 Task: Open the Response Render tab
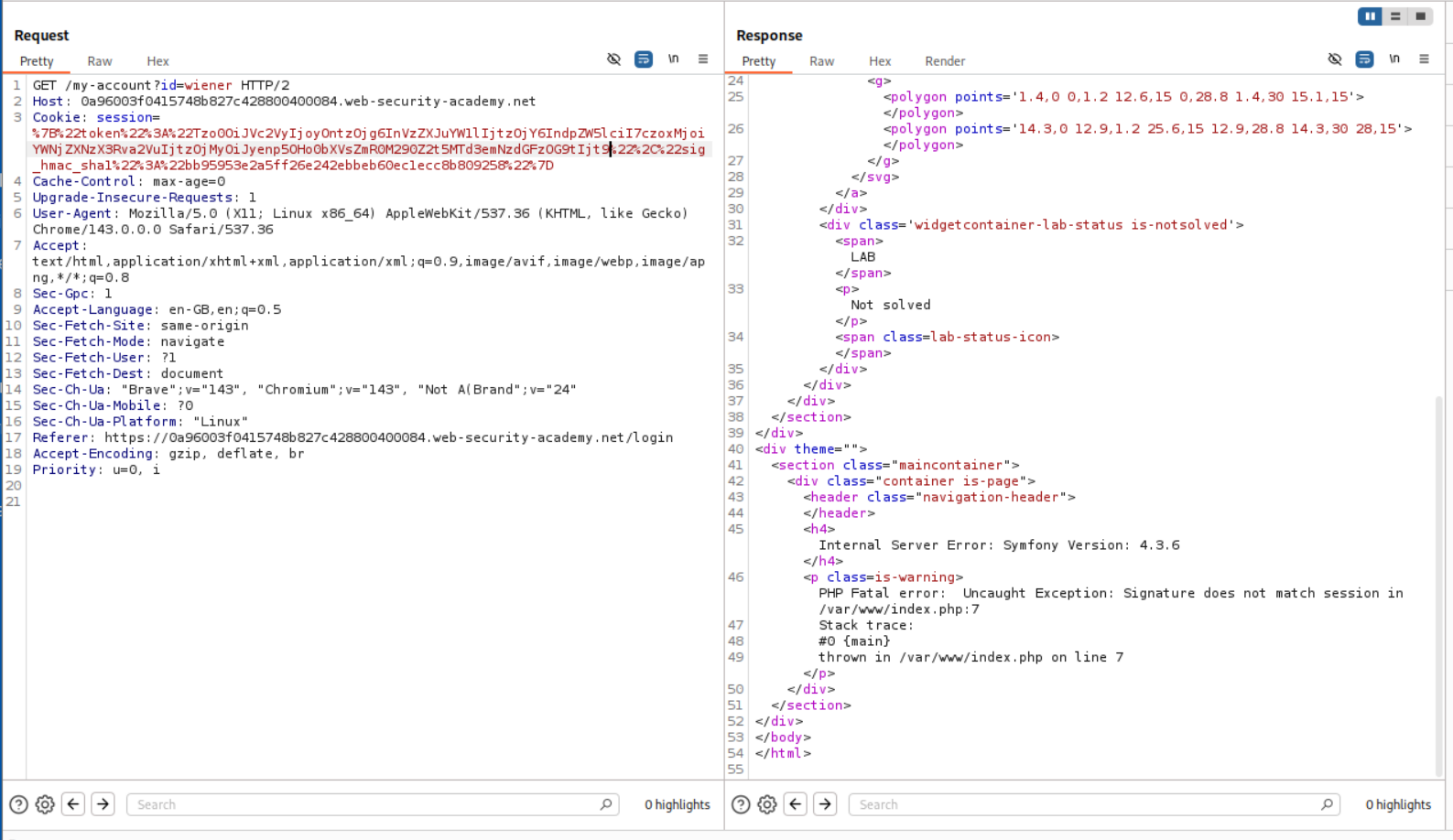click(x=944, y=61)
